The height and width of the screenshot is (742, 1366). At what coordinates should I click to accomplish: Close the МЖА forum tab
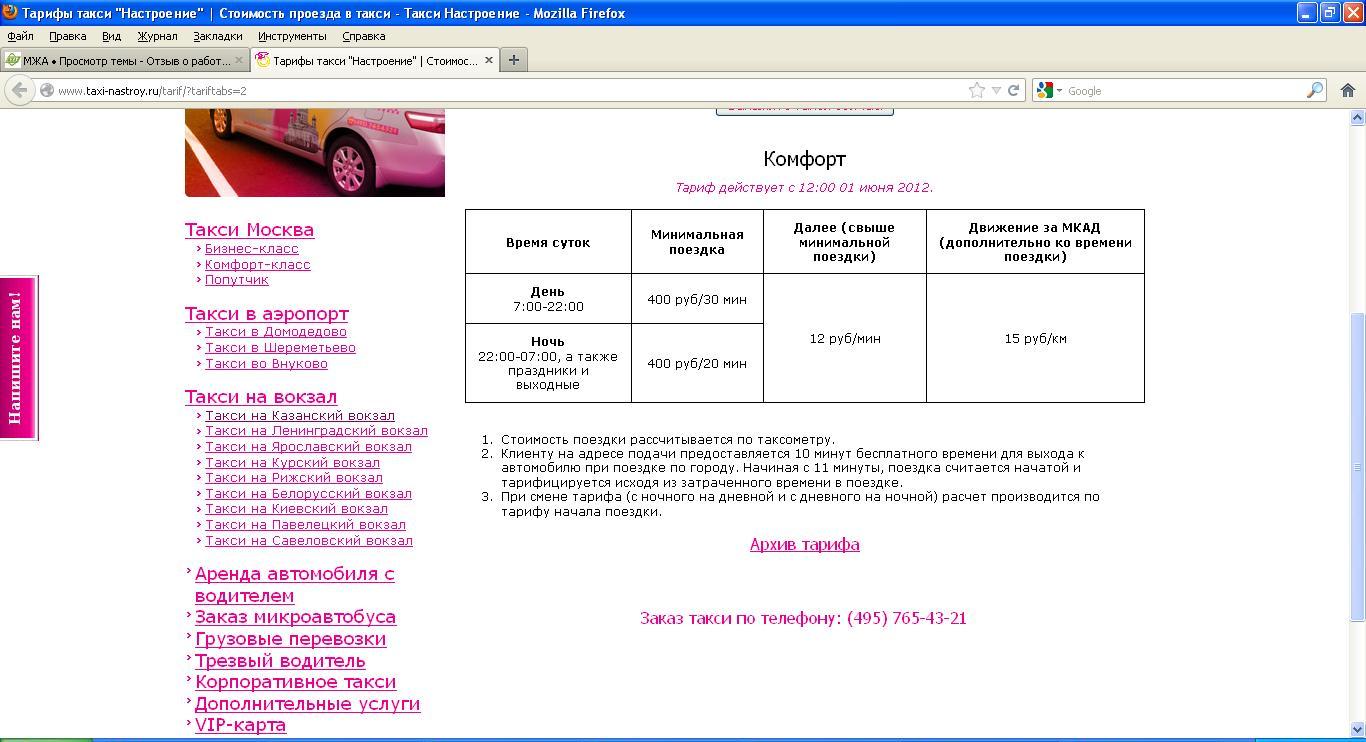[x=239, y=60]
